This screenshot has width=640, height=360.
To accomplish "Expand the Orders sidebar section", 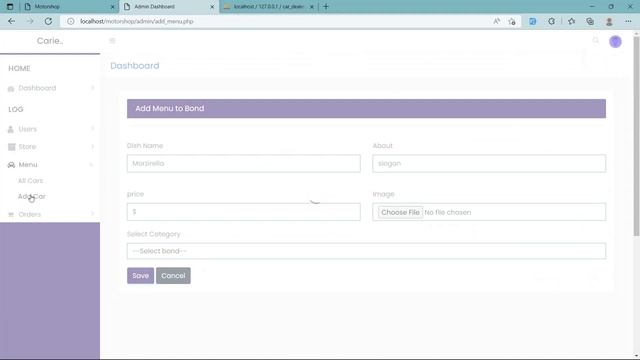I will click(x=93, y=214).
